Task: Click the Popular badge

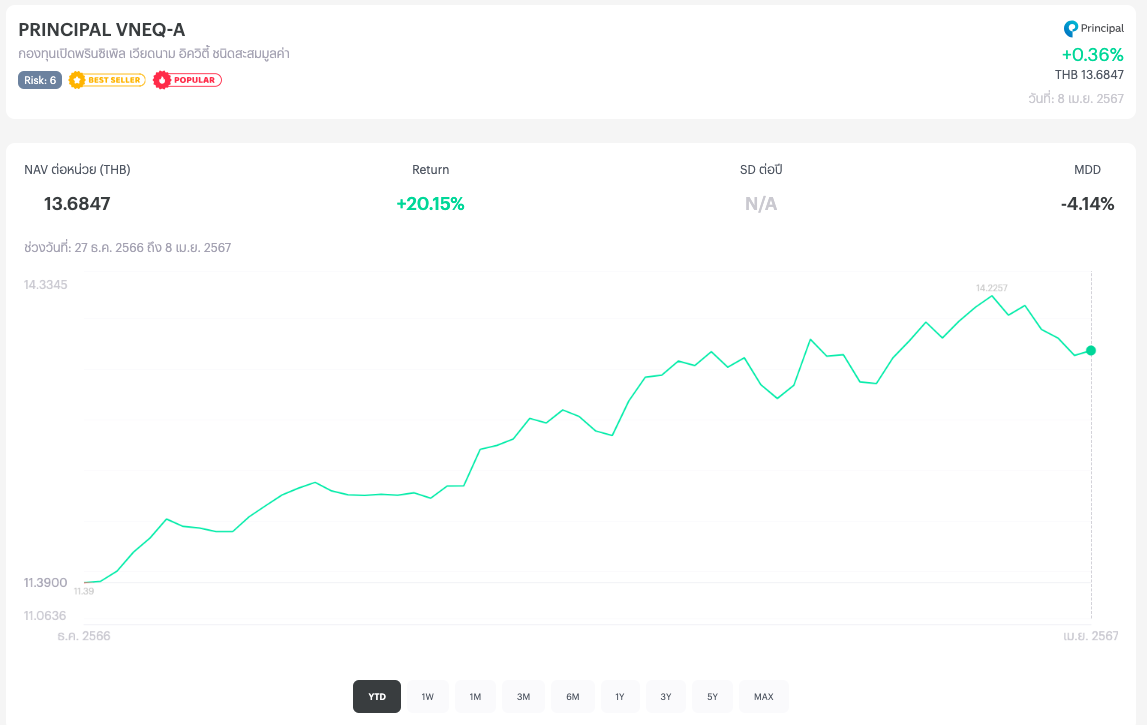Action: pyautogui.click(x=187, y=80)
